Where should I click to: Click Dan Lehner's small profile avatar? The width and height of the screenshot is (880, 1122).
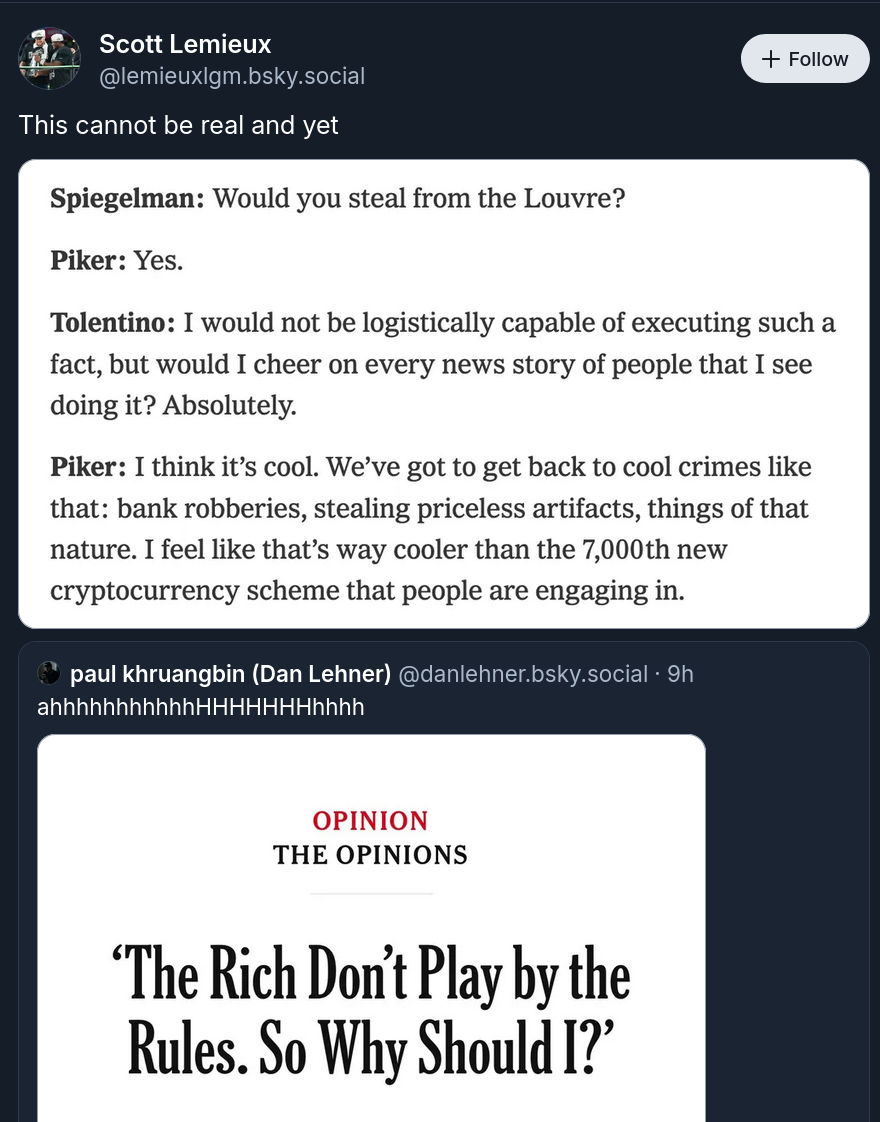coord(49,674)
